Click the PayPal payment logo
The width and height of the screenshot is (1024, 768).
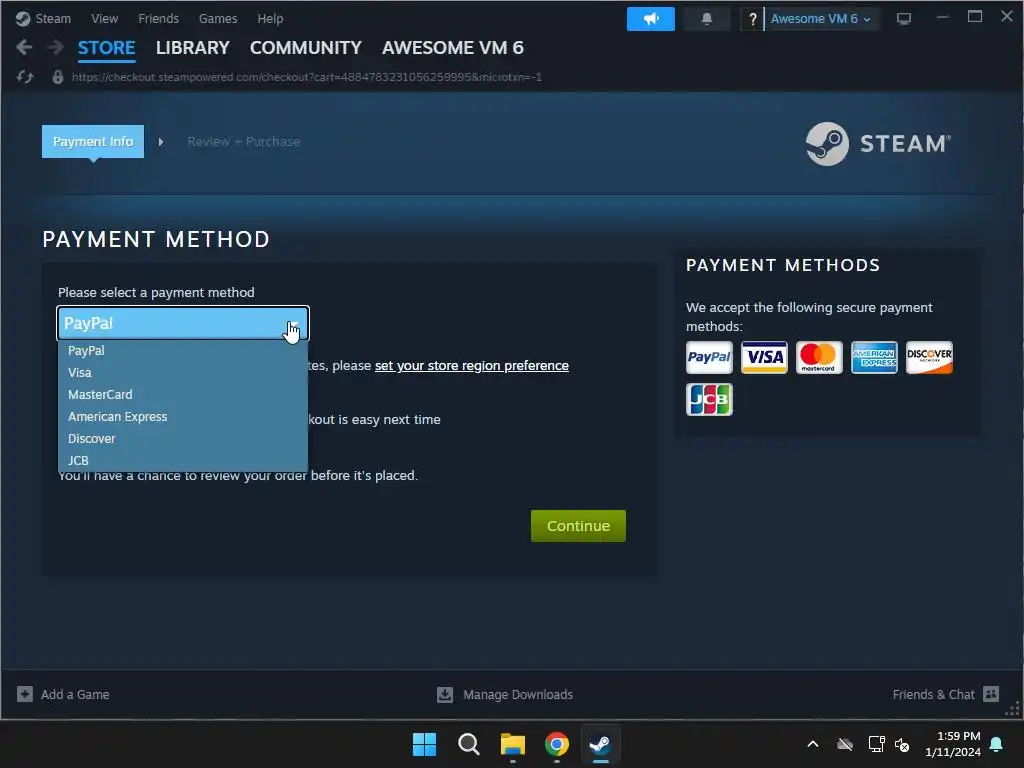[709, 357]
